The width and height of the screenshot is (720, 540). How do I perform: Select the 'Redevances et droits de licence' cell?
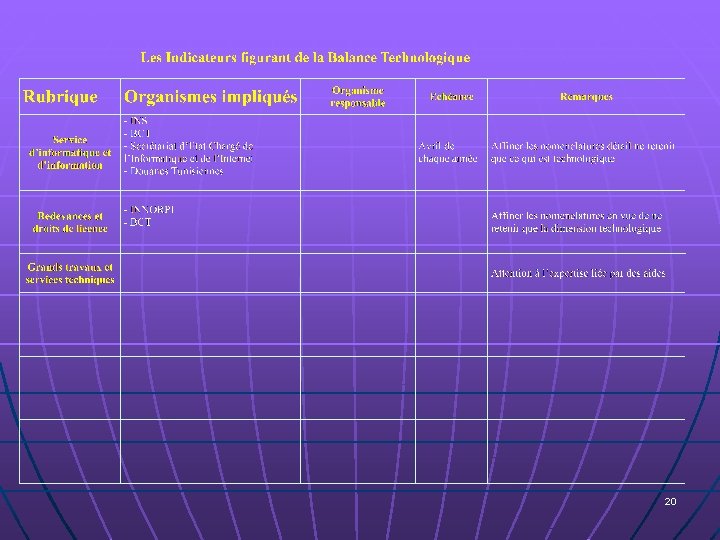pos(70,222)
